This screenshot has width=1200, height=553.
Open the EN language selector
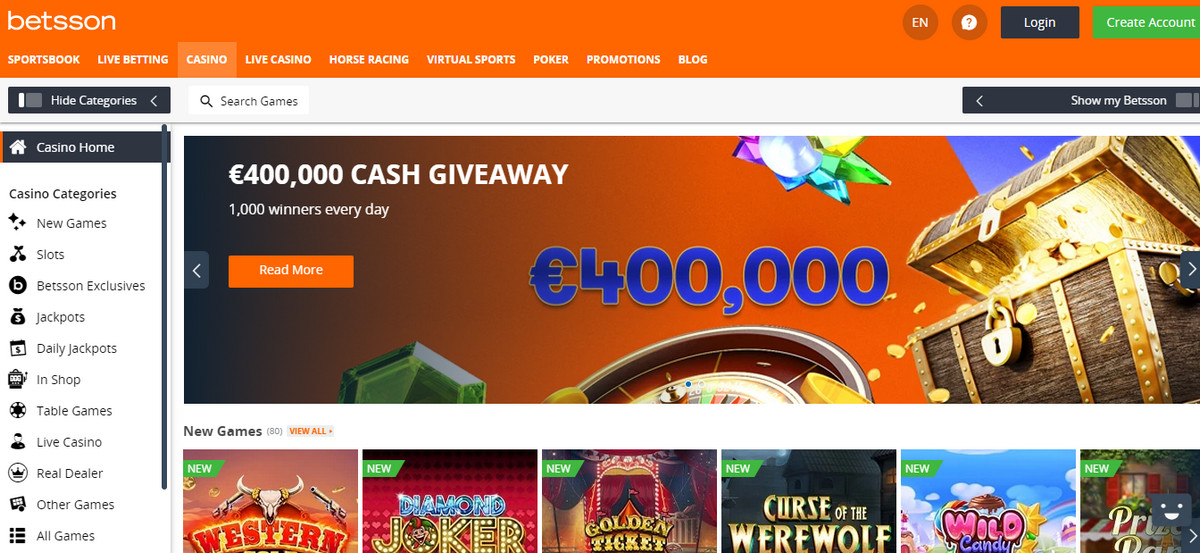[920, 22]
